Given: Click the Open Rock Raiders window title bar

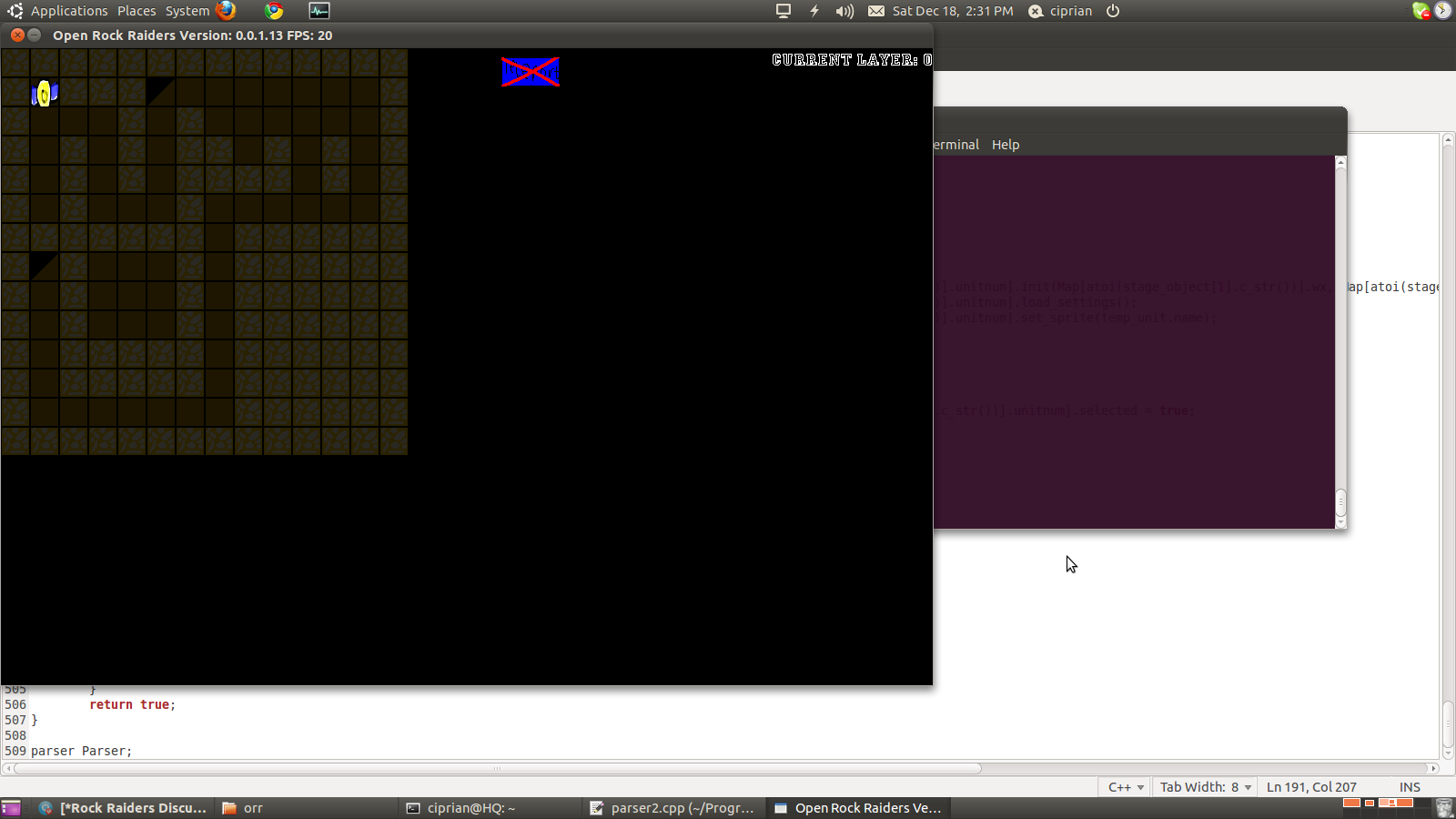Looking at the screenshot, I should tap(466, 35).
